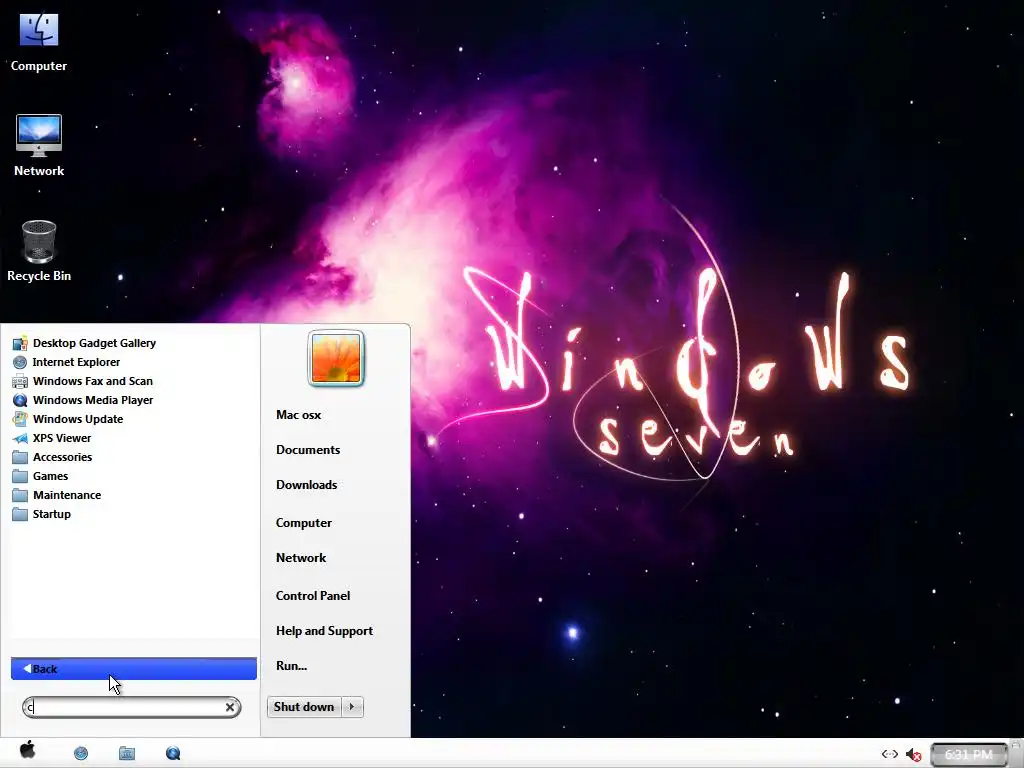Clear the search box with the X
The width and height of the screenshot is (1024, 768).
(230, 707)
